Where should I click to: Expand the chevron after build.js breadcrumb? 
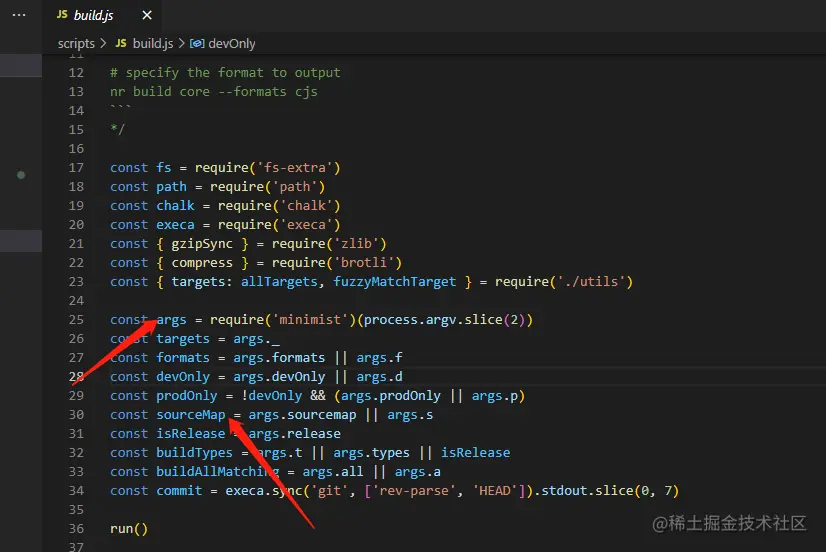[x=181, y=43]
